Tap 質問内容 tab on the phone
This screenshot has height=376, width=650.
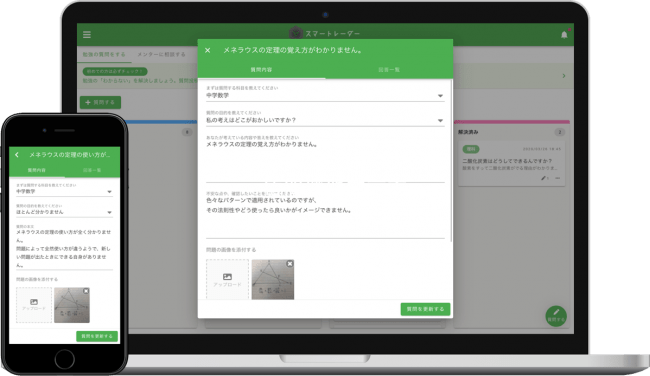[x=36, y=170]
